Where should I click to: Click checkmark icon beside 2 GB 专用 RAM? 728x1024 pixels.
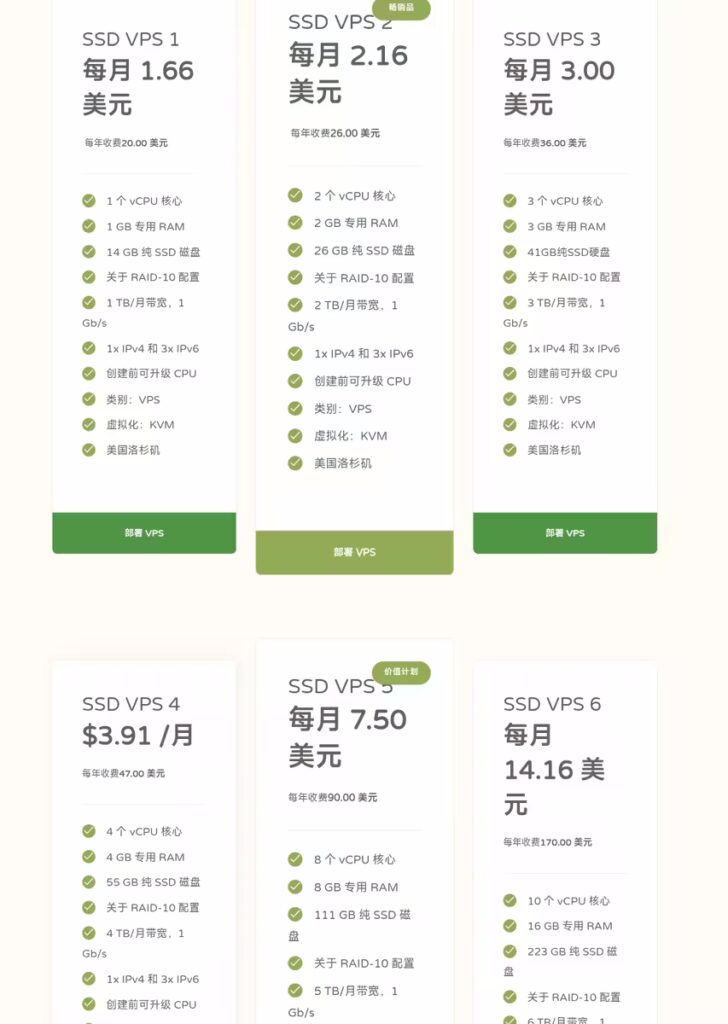coord(295,223)
